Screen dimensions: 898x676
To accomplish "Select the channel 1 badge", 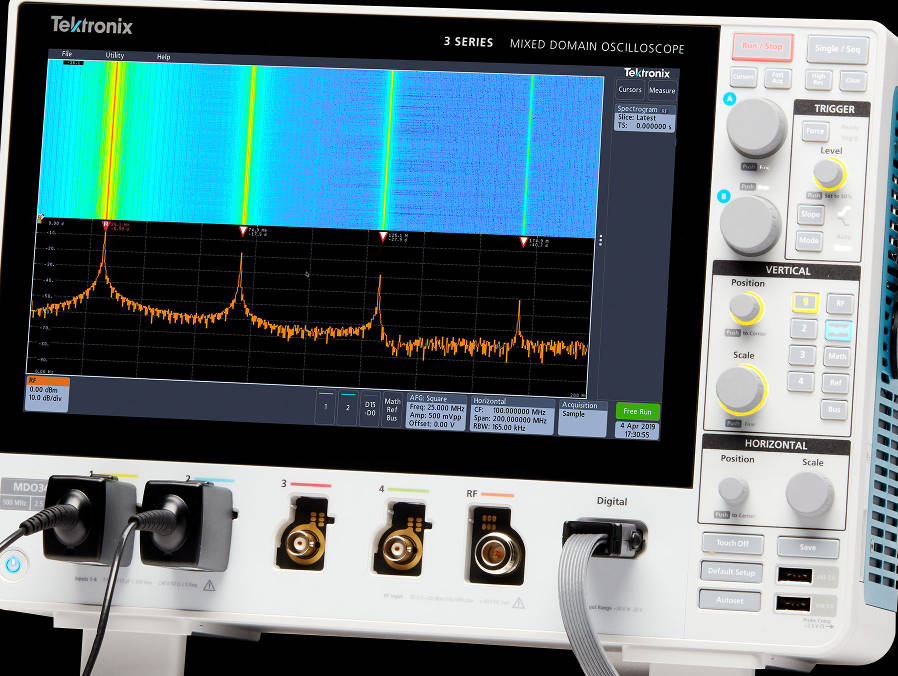I will pyautogui.click(x=325, y=409).
